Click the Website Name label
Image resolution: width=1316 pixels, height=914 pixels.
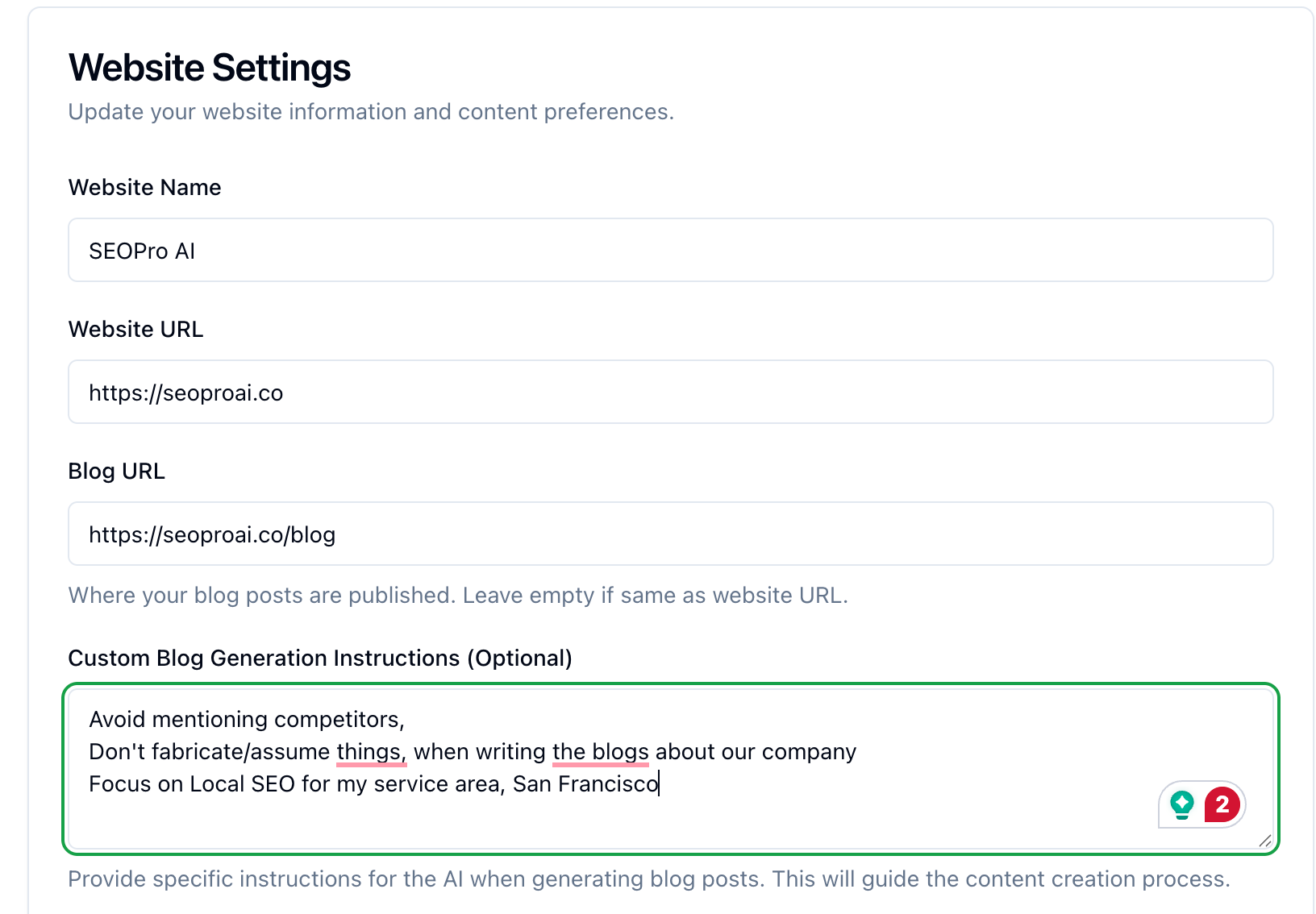coord(144,188)
